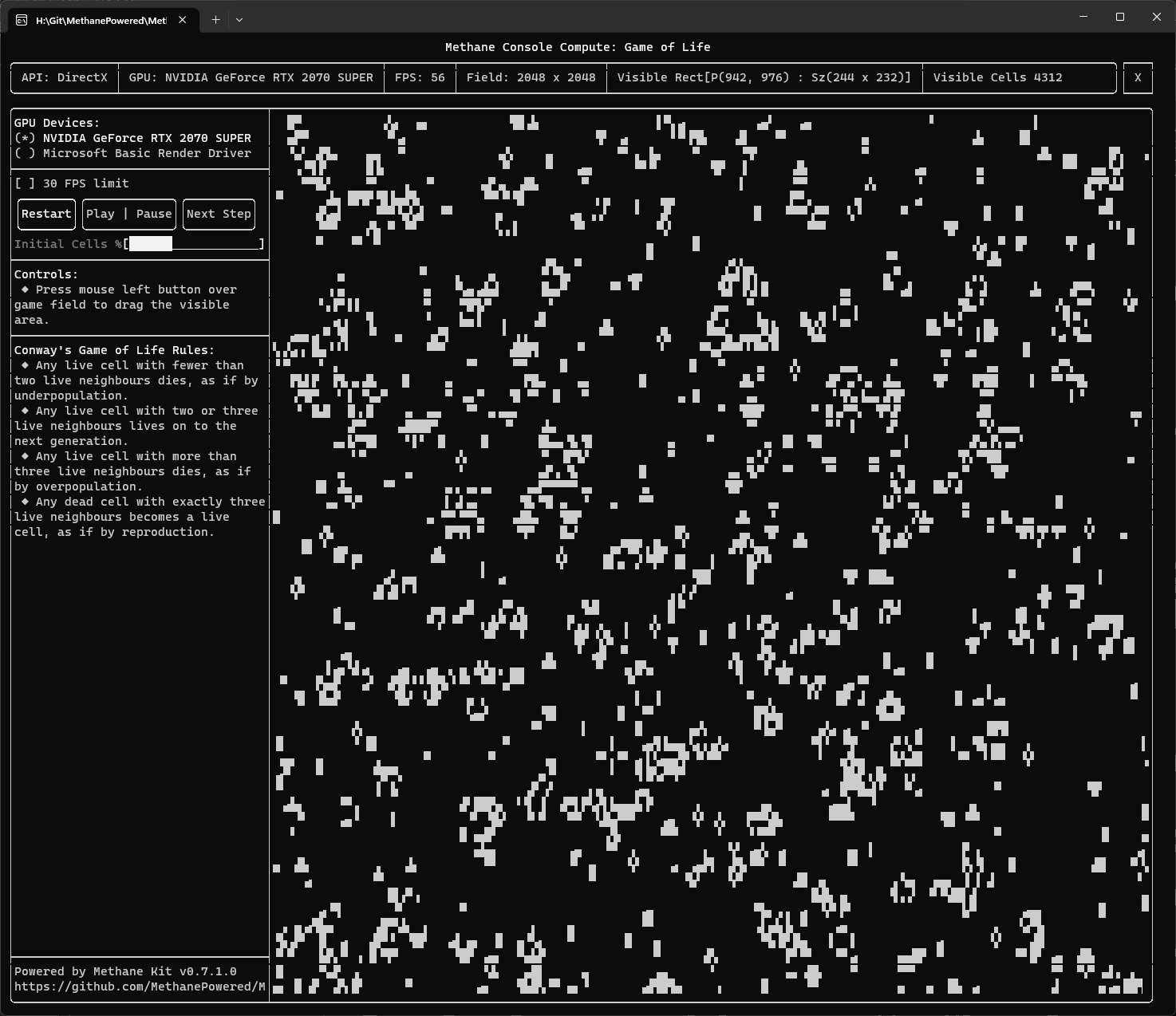Click the Restart button
Image resolution: width=1176 pixels, height=1016 pixels.
[x=46, y=214]
